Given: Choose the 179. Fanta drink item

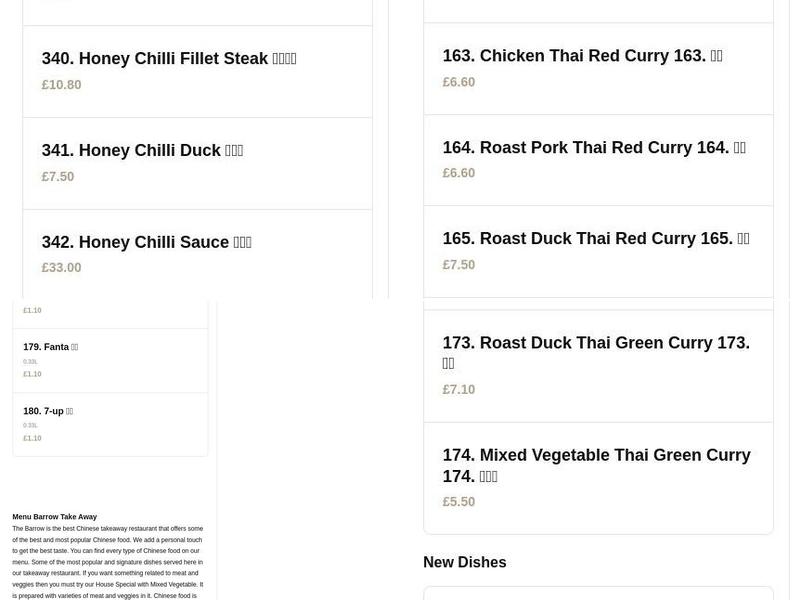Looking at the screenshot, I should coord(50,347).
